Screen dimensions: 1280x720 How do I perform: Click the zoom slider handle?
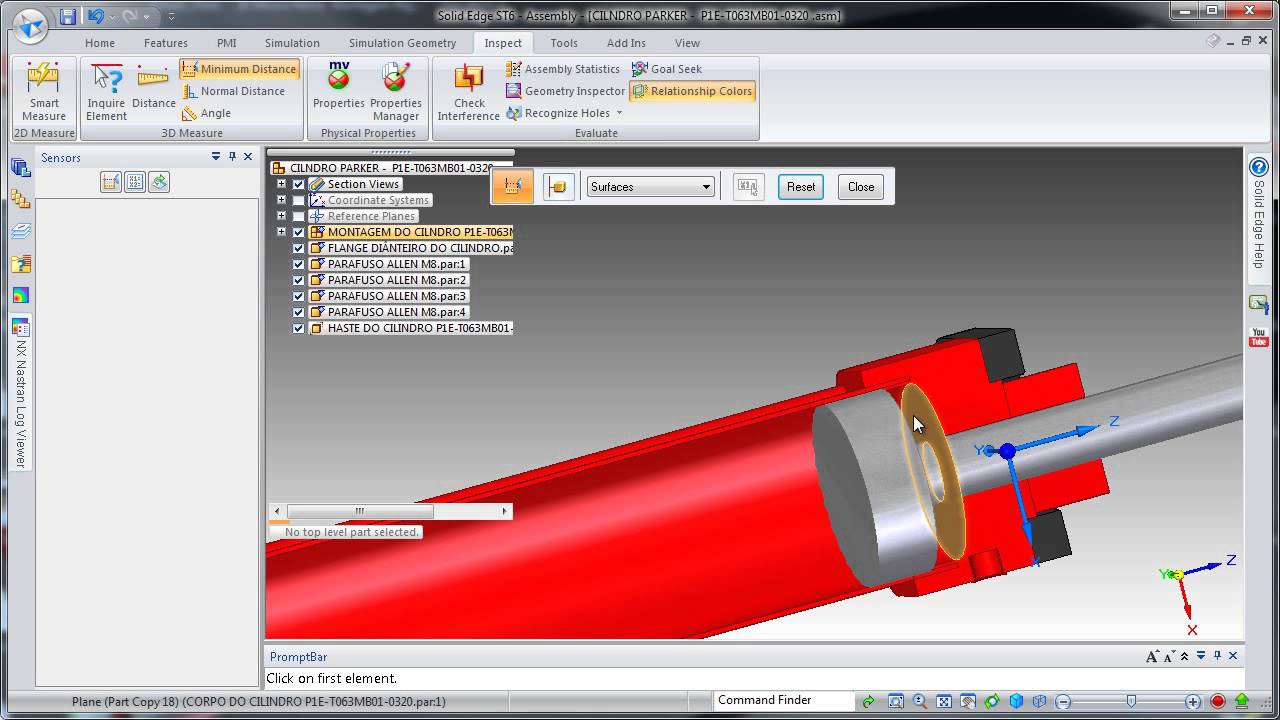[x=1131, y=701]
